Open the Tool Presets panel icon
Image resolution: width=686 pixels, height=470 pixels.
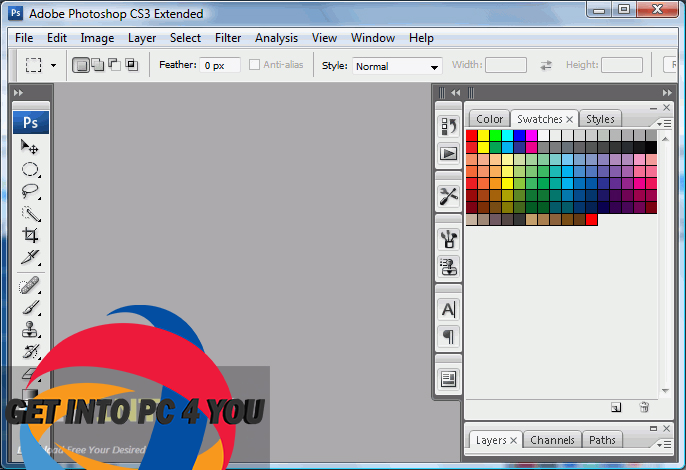tap(448, 196)
